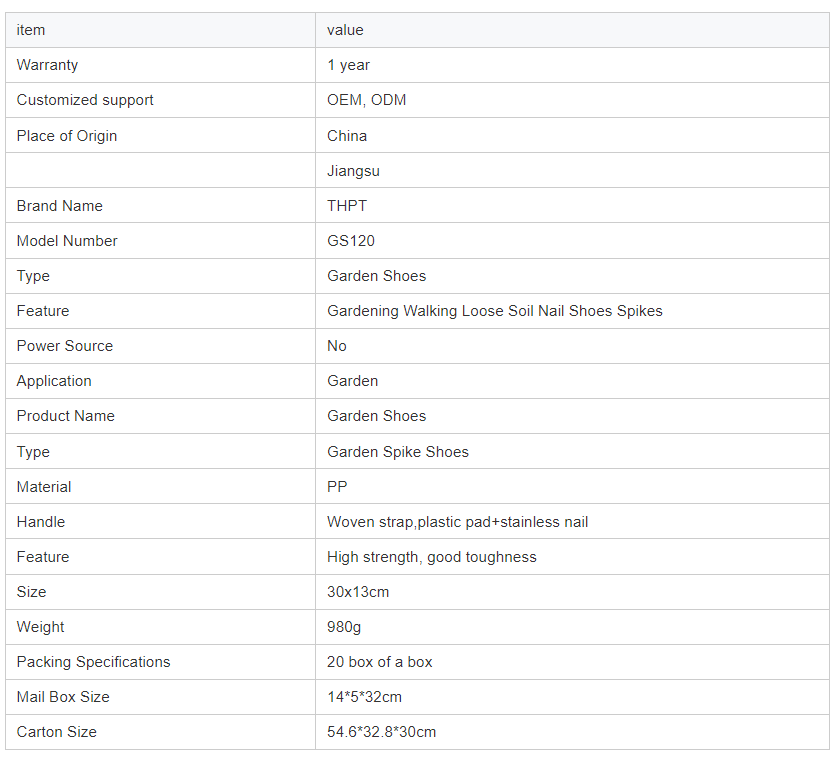Select the "High strength, good toughness" text
Screen dimensions: 839x762
point(431,557)
